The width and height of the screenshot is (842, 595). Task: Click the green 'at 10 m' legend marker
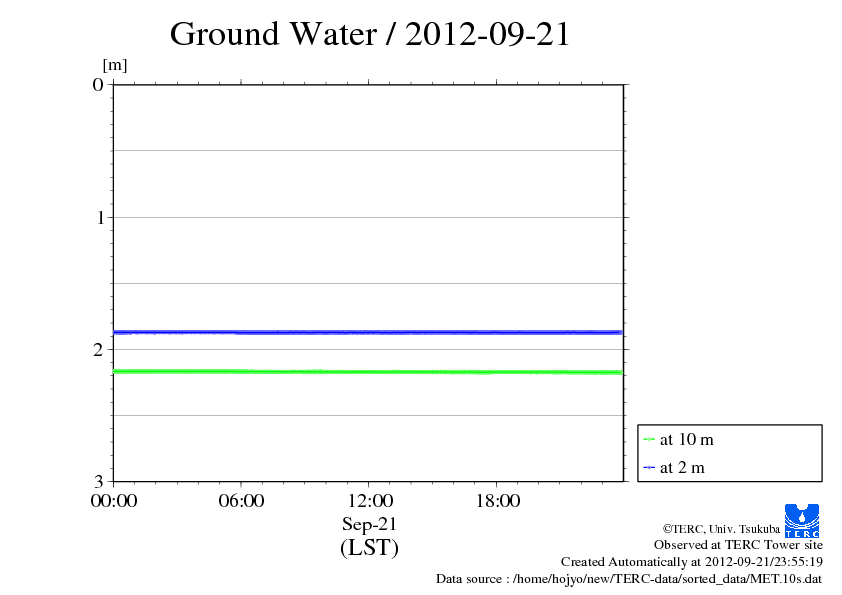coord(649,440)
